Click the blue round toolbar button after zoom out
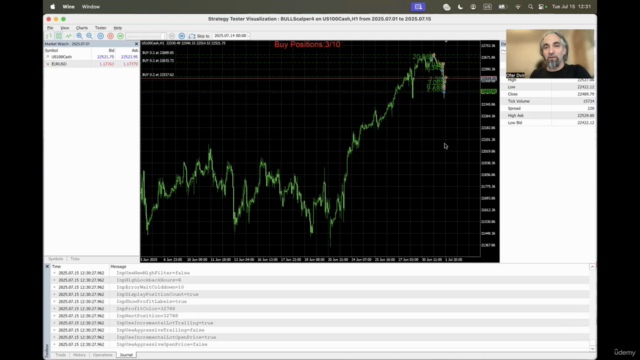 pos(100,36)
